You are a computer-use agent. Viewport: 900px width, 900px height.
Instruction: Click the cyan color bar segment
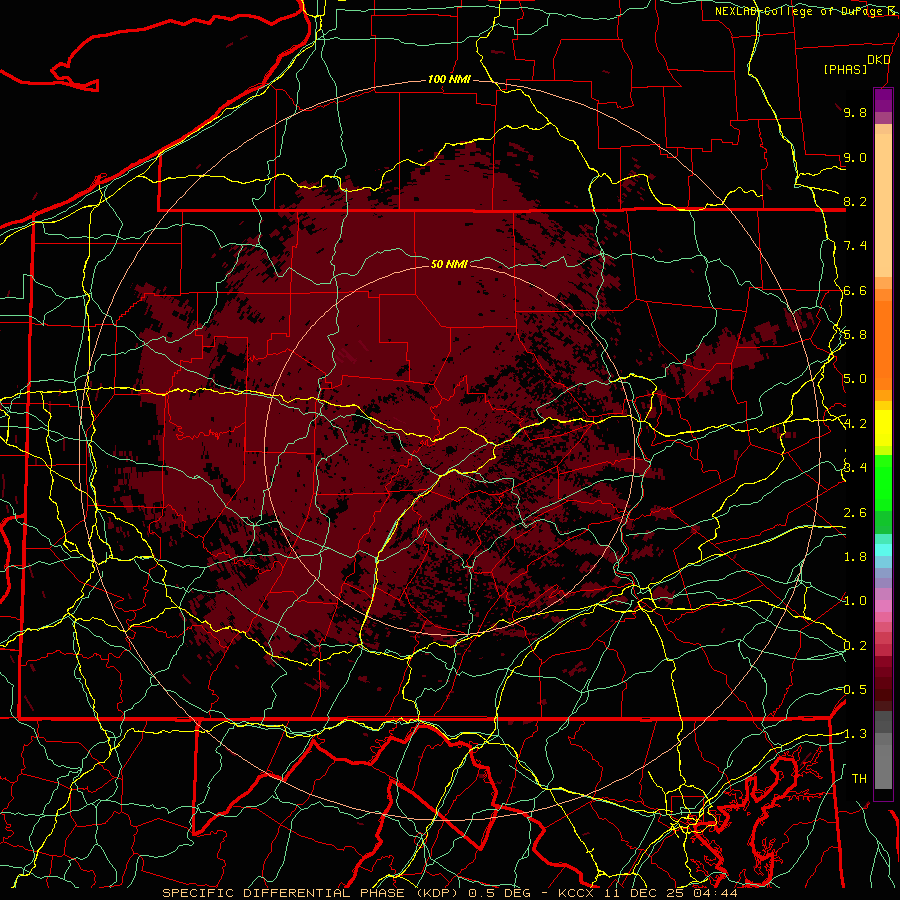tap(883, 550)
